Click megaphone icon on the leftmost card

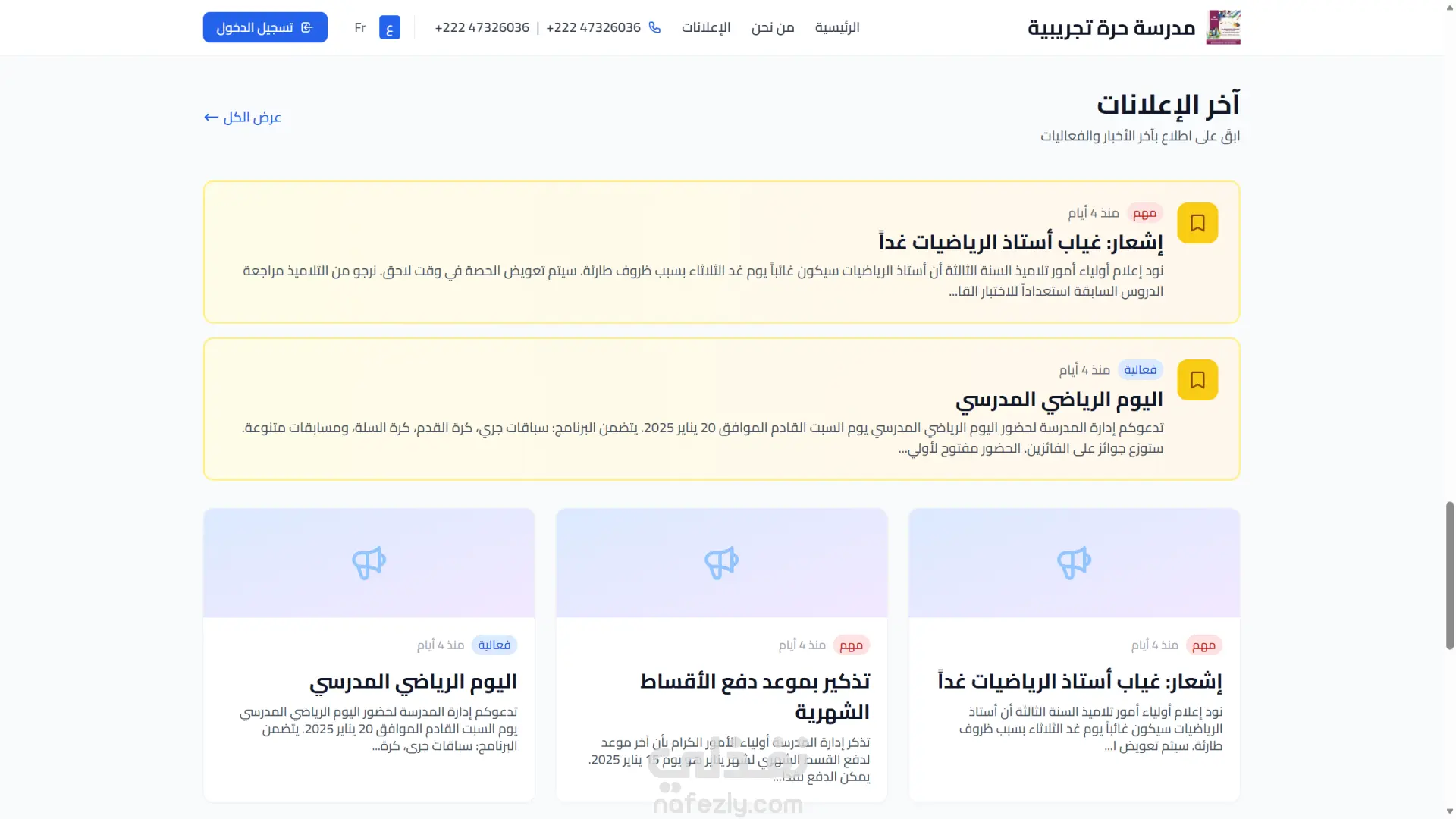coord(369,563)
